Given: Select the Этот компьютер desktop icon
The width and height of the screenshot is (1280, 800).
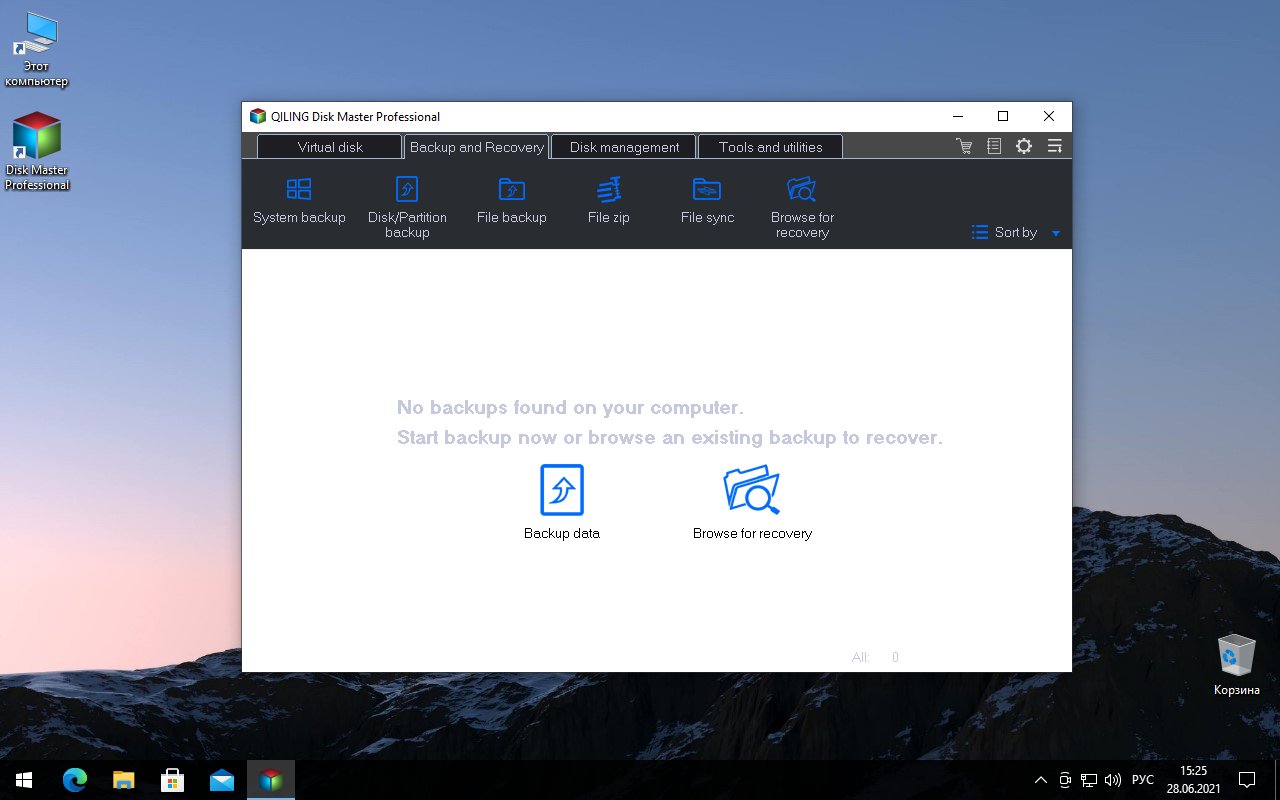Looking at the screenshot, I should [37, 50].
